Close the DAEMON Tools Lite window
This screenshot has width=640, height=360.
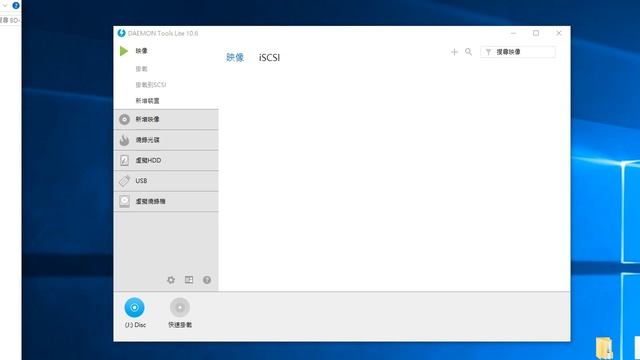click(x=559, y=33)
